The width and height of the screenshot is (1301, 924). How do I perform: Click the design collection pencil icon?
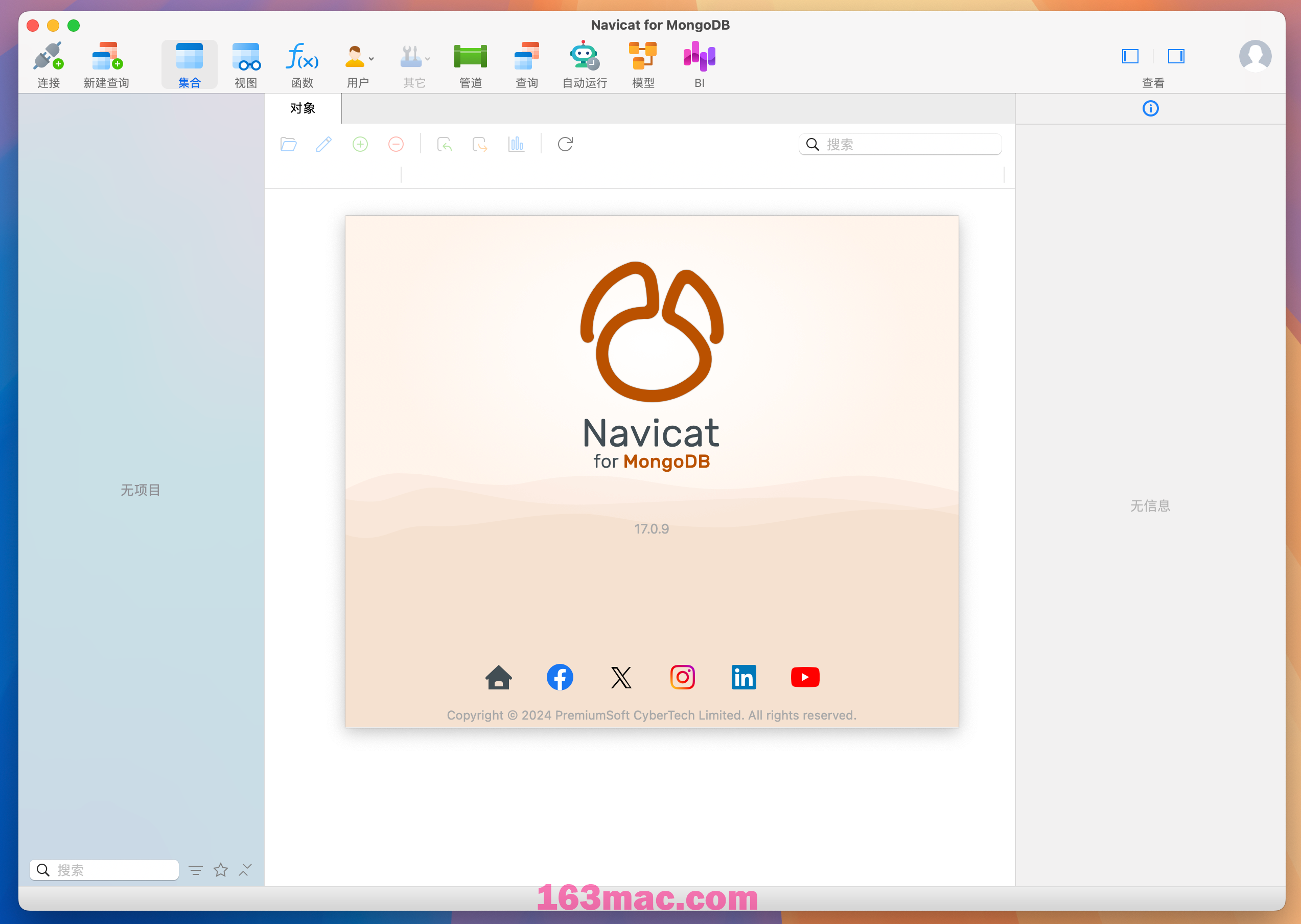tap(323, 145)
